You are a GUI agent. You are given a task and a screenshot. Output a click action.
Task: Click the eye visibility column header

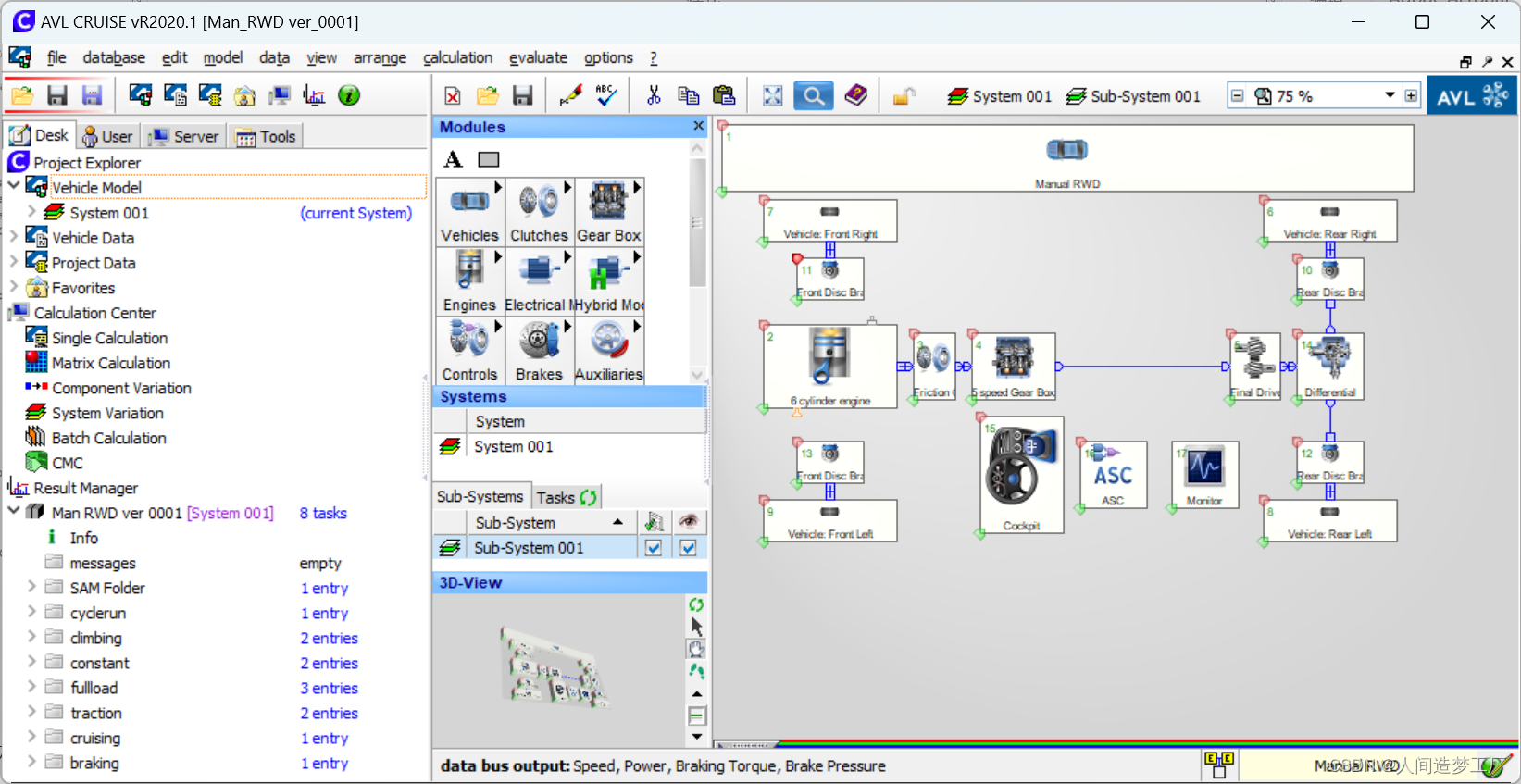[x=688, y=522]
